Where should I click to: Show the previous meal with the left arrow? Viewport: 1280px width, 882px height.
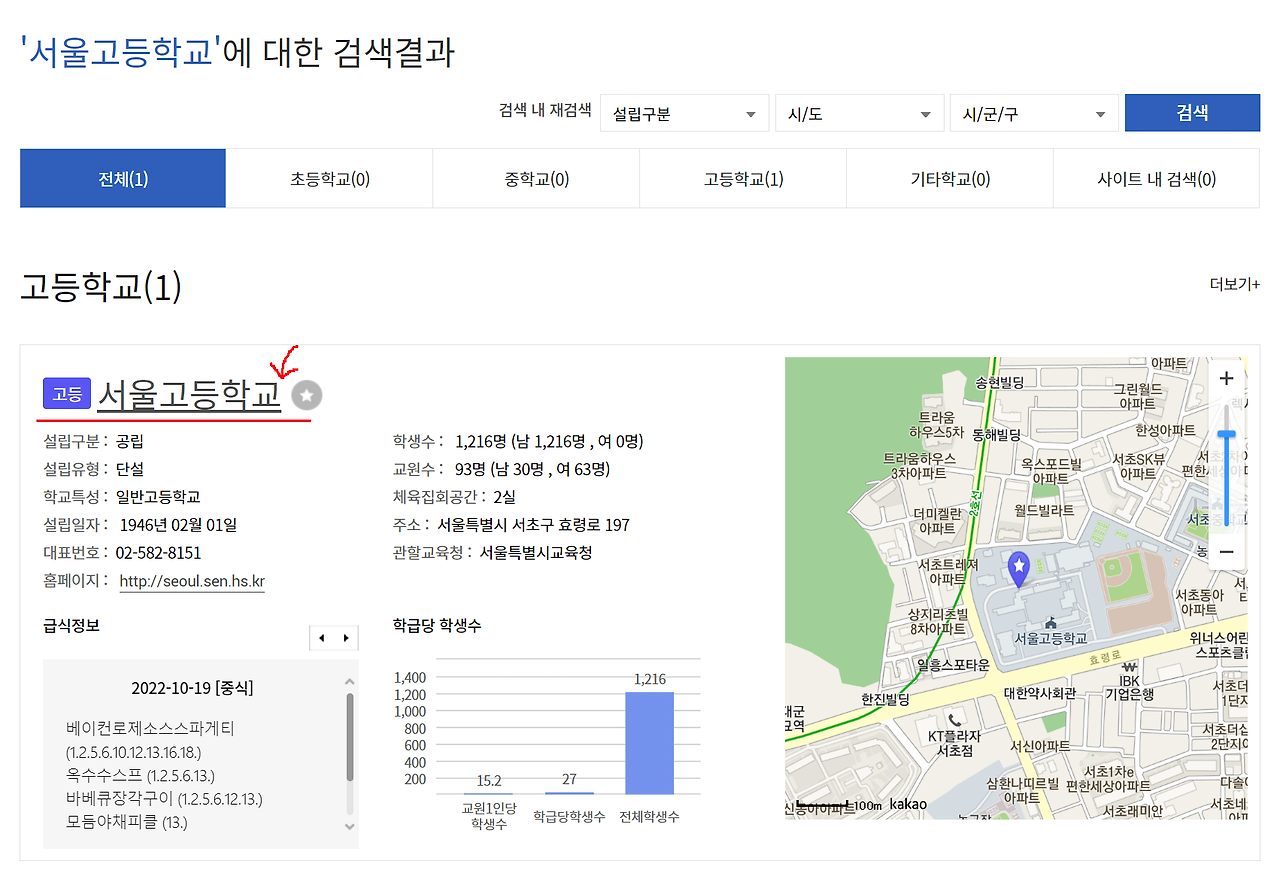tap(321, 638)
